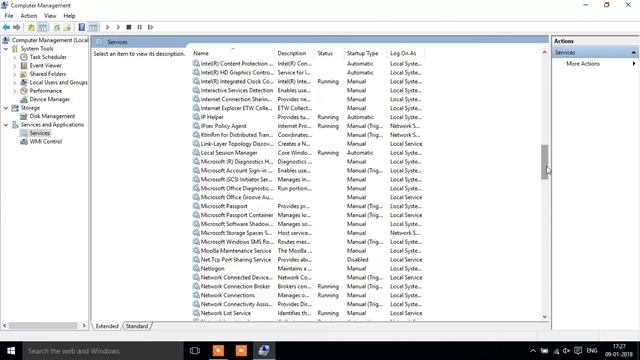Screen dimensions: 640x360
Task: Select WMI Control in the tree
Action: [45, 142]
